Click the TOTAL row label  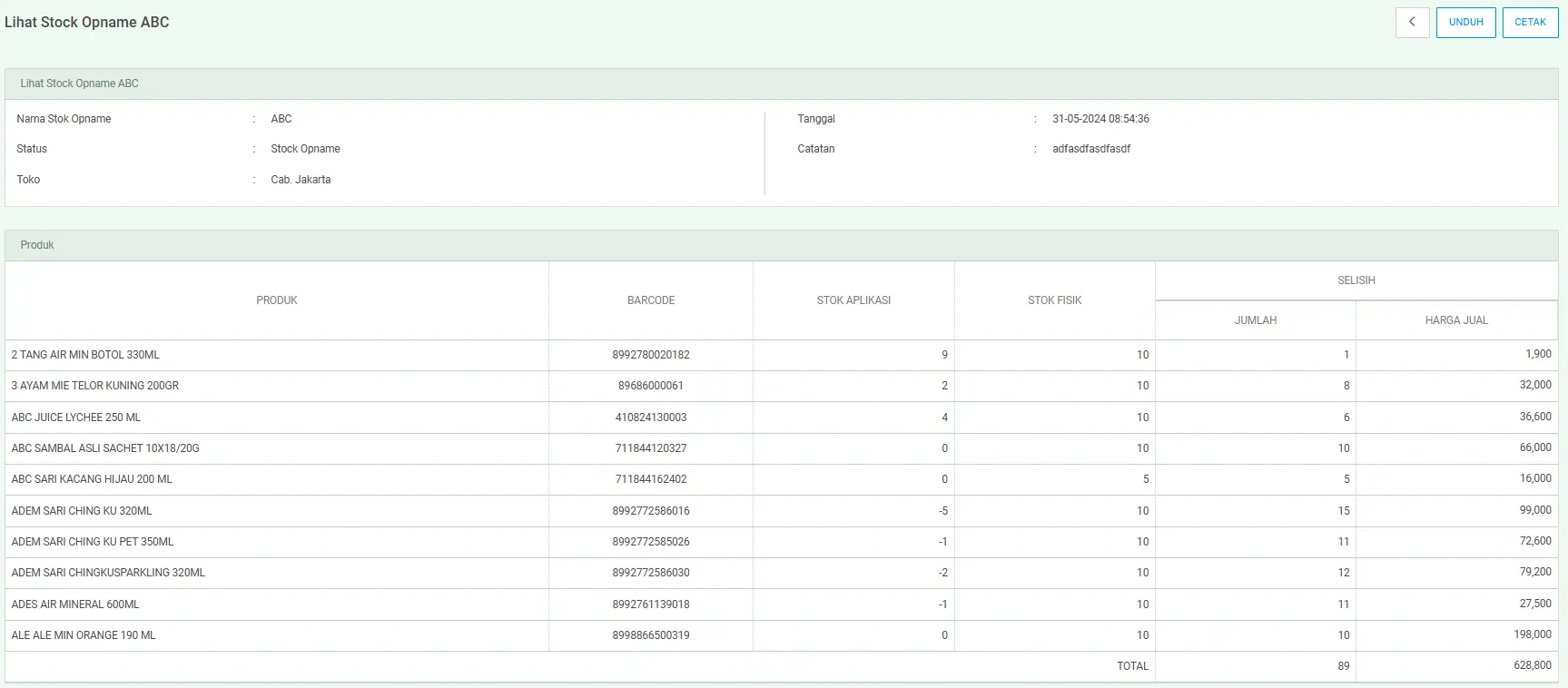pos(1132,666)
